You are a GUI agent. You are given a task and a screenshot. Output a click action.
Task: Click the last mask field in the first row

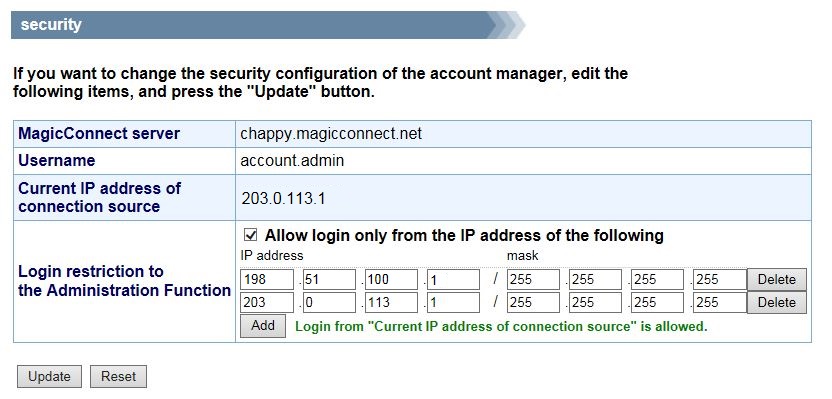(720, 280)
